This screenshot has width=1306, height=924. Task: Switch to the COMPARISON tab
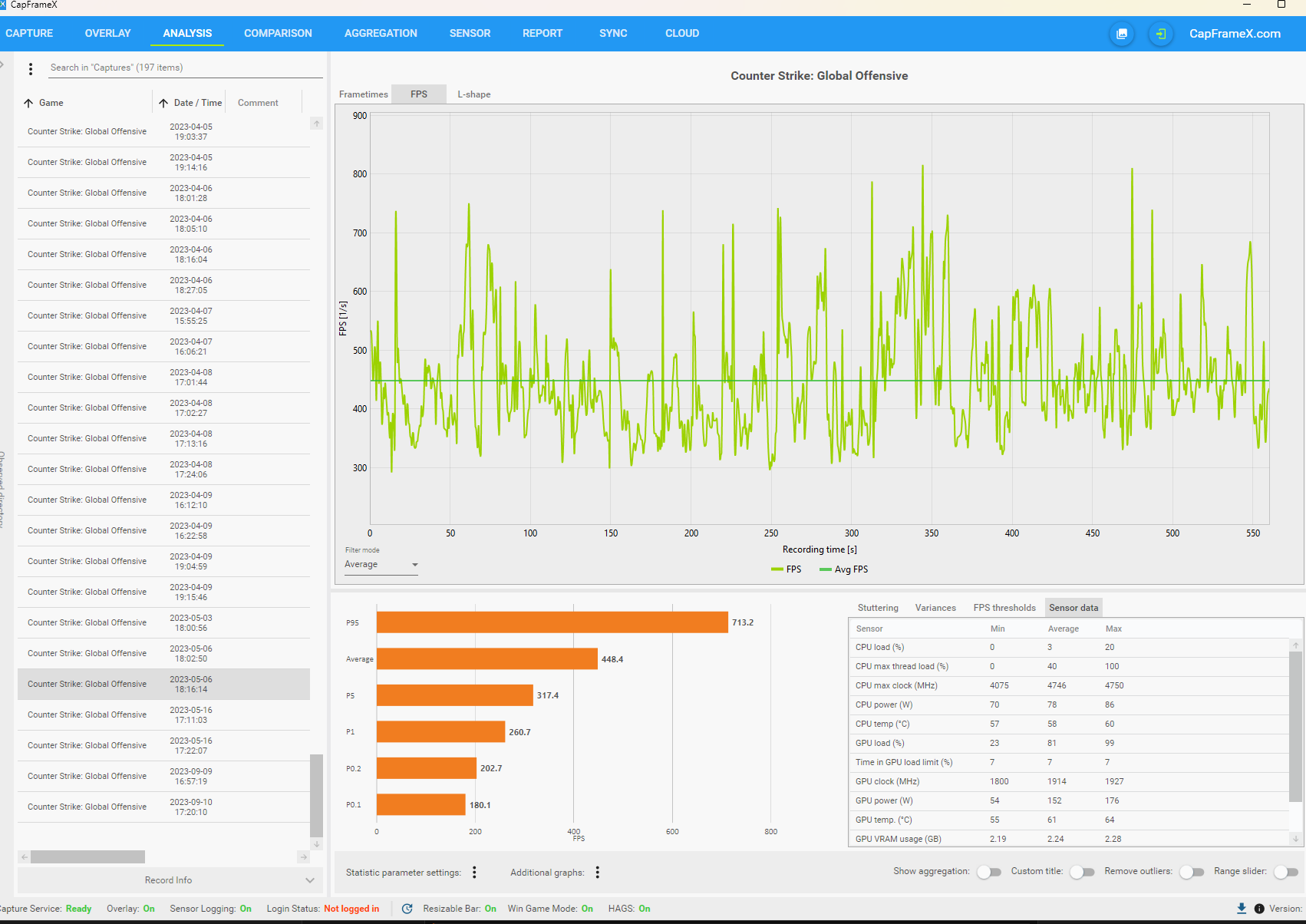click(278, 34)
